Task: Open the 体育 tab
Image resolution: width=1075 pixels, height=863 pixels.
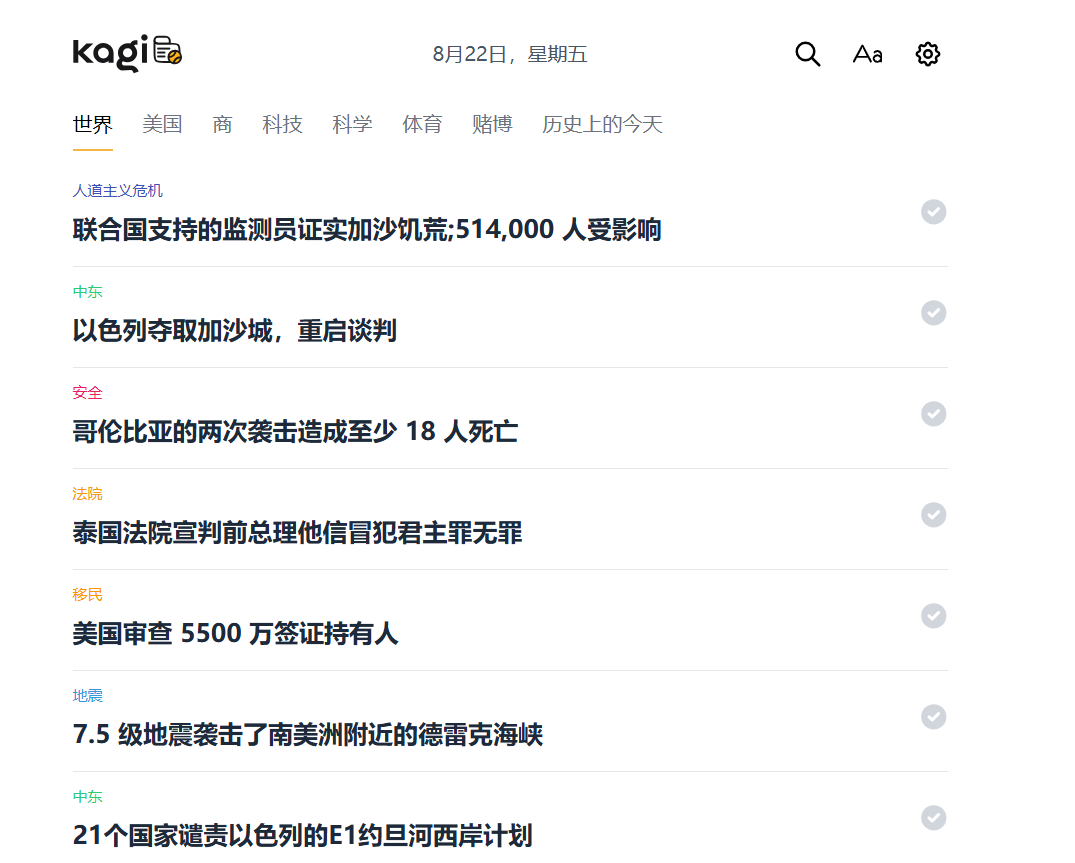Action: coord(422,124)
